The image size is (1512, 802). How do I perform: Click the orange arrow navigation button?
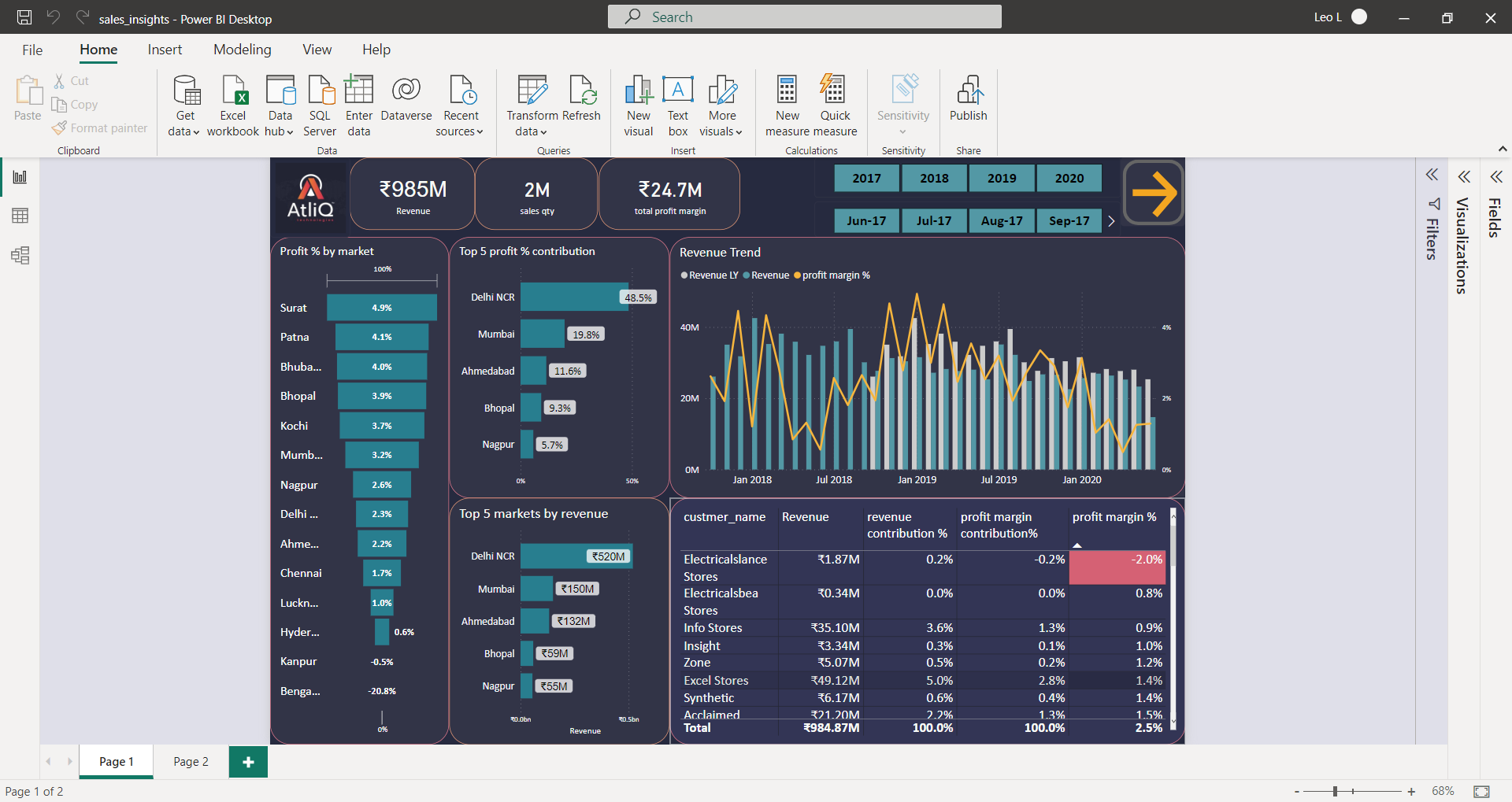pyautogui.click(x=1153, y=193)
